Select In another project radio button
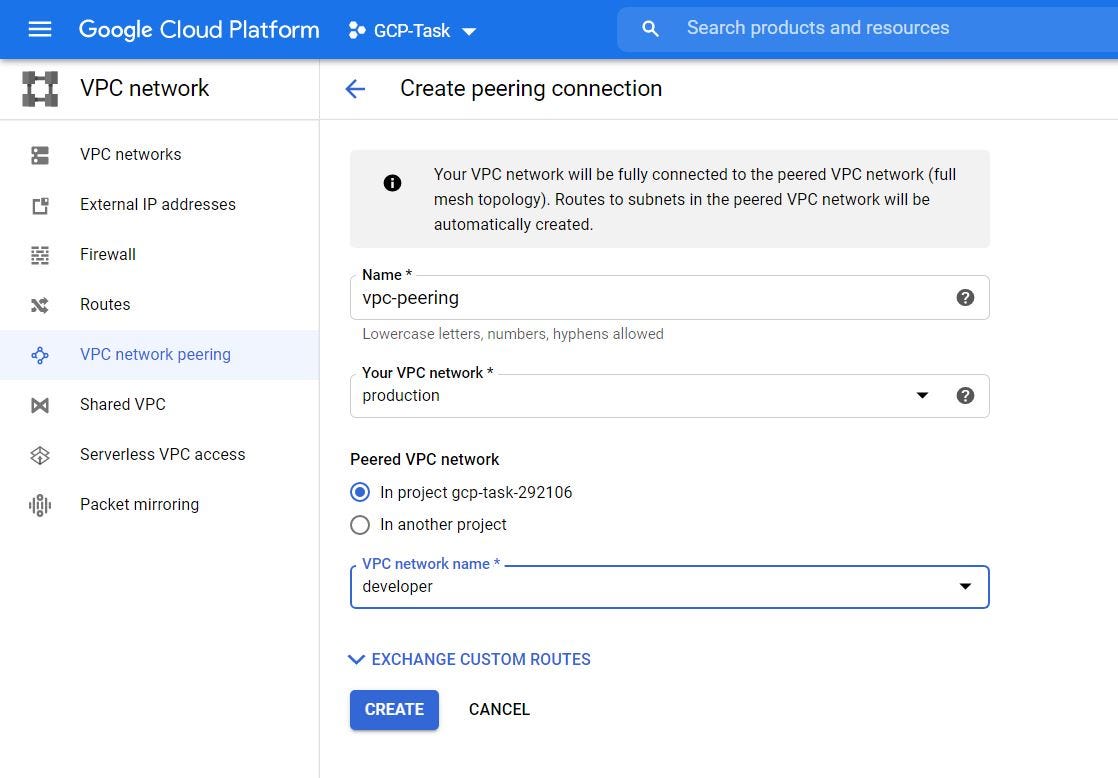 pos(360,525)
